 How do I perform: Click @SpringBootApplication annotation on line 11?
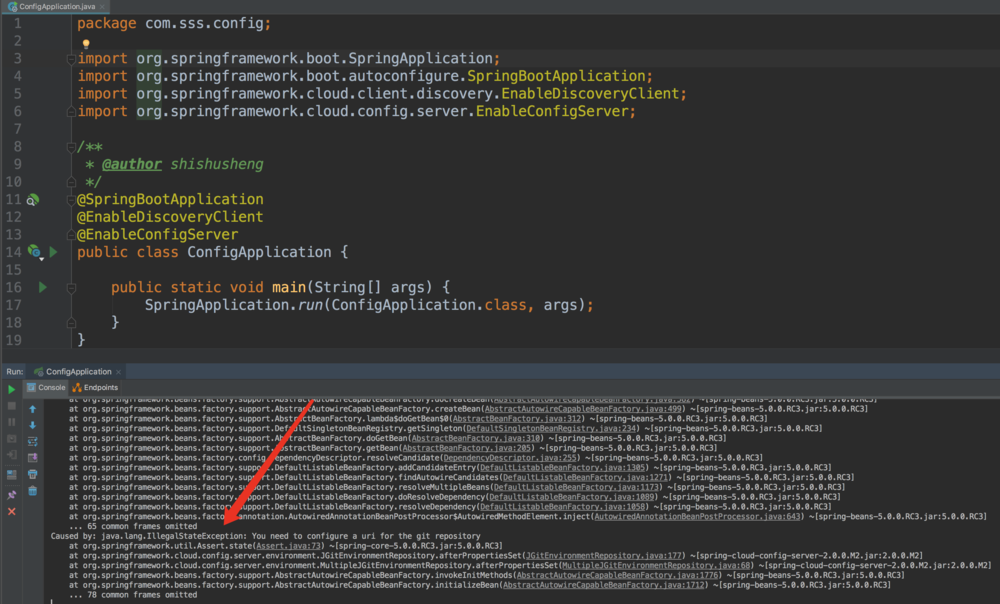tap(170, 200)
